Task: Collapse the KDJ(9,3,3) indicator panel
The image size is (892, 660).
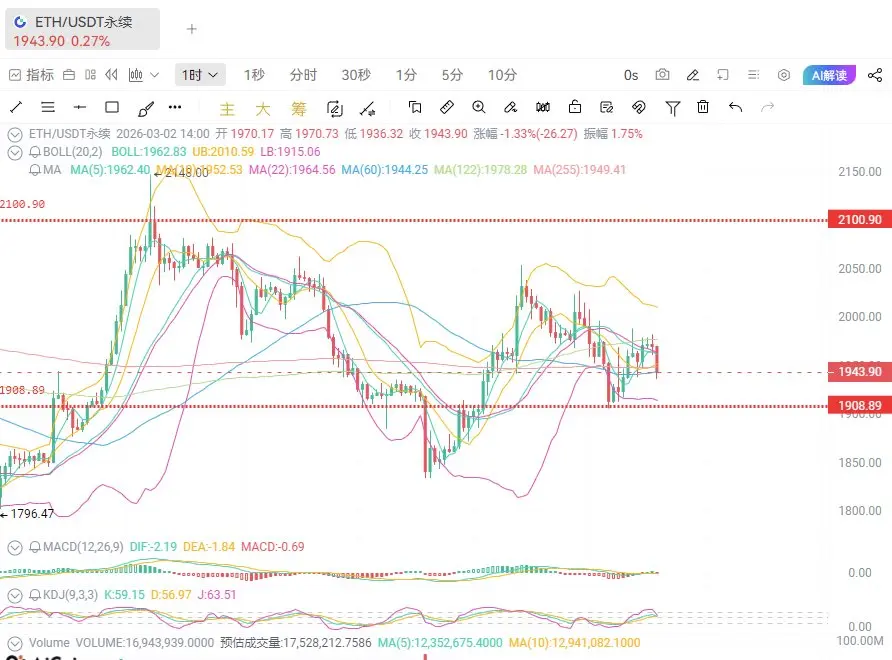Action: [x=15, y=596]
